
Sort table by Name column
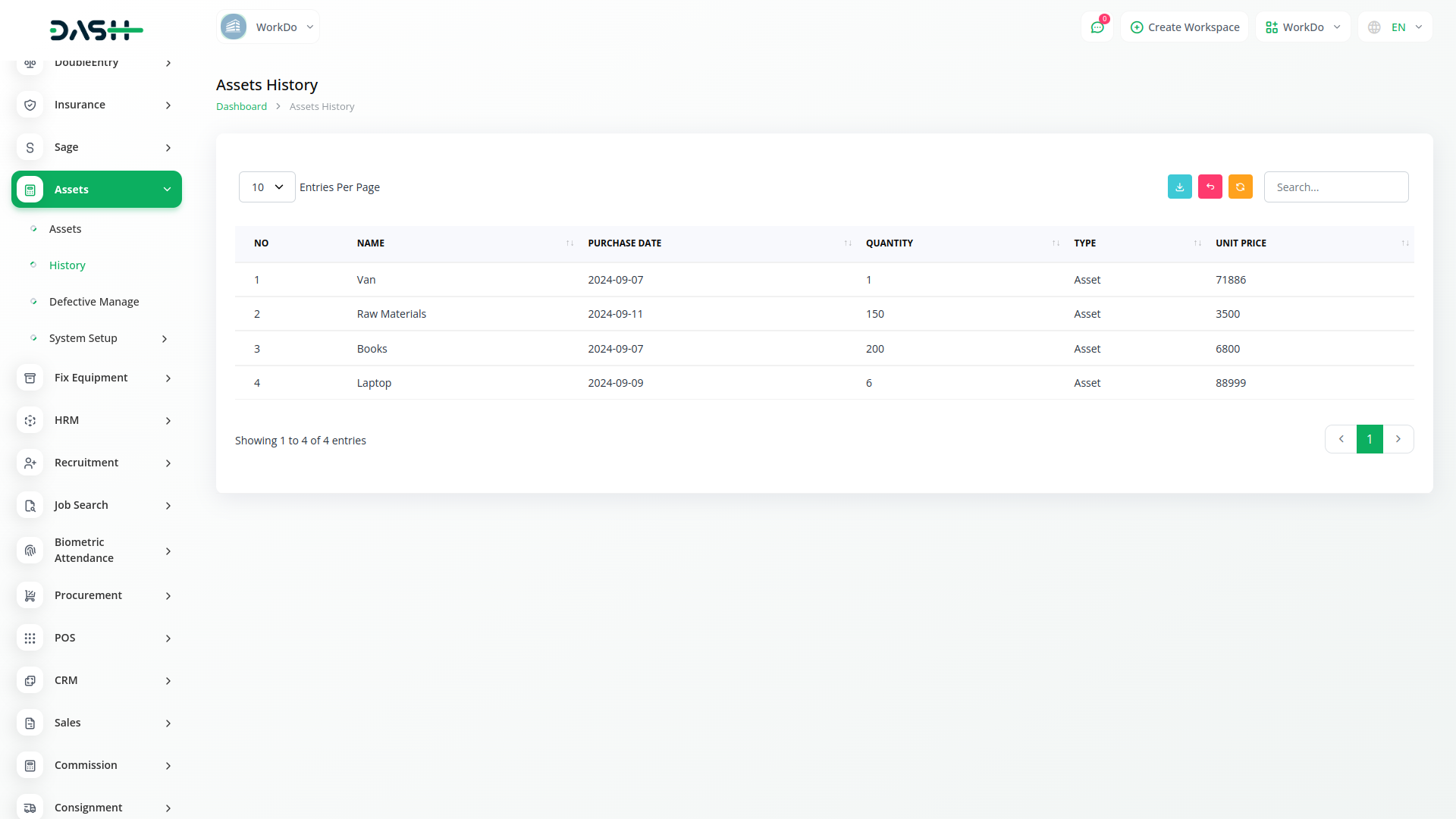569,243
